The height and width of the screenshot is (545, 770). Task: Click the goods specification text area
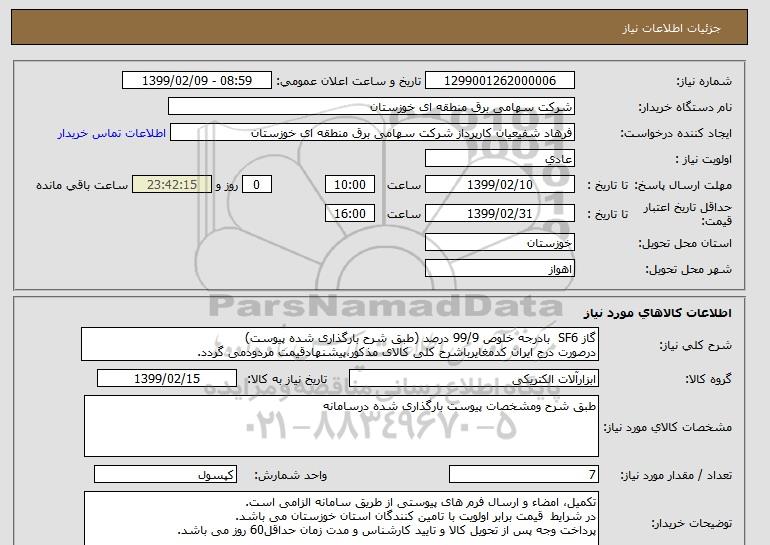tap(341, 426)
